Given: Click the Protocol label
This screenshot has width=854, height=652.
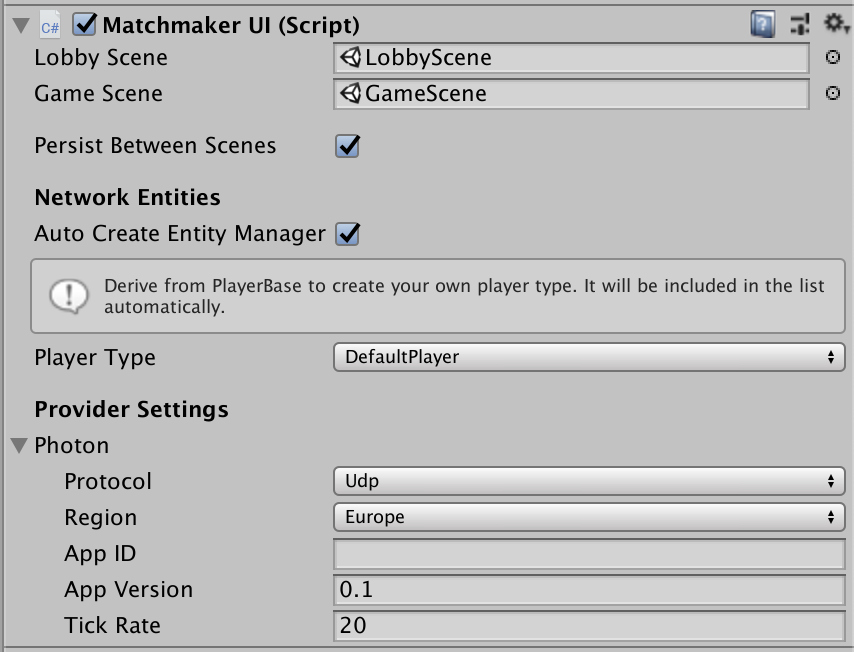Looking at the screenshot, I should 108,482.
